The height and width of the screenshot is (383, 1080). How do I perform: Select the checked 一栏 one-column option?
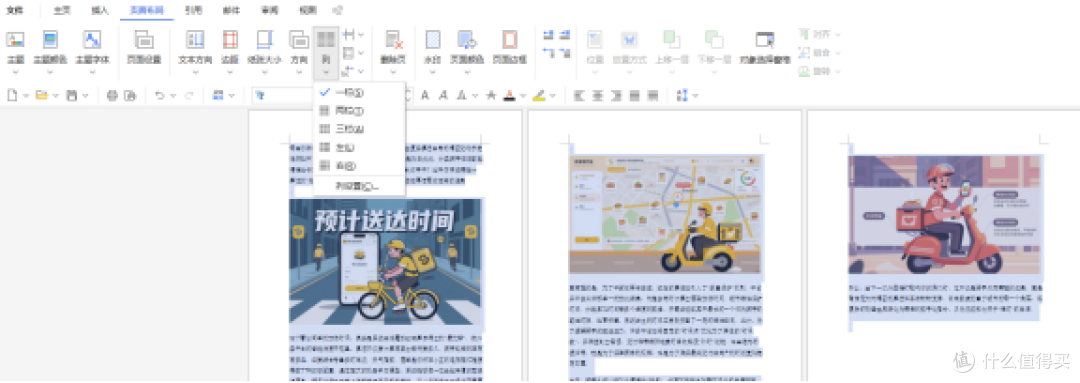[359, 92]
